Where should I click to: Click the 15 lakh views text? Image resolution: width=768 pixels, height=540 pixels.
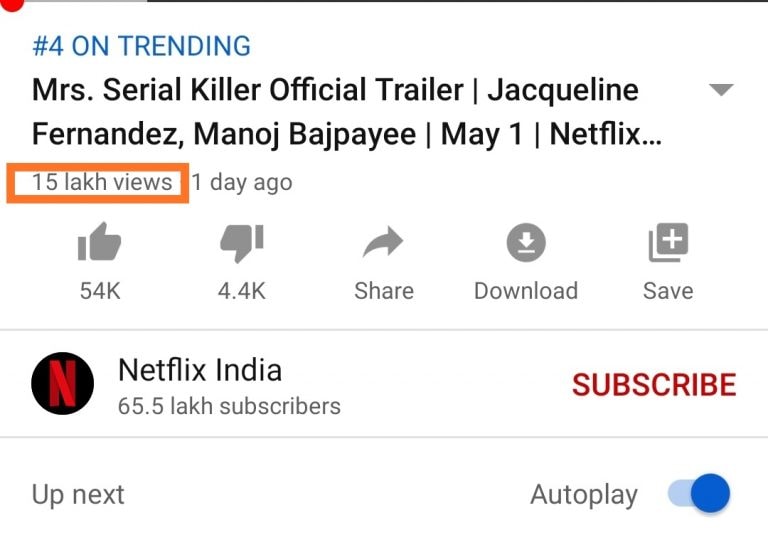click(x=101, y=182)
